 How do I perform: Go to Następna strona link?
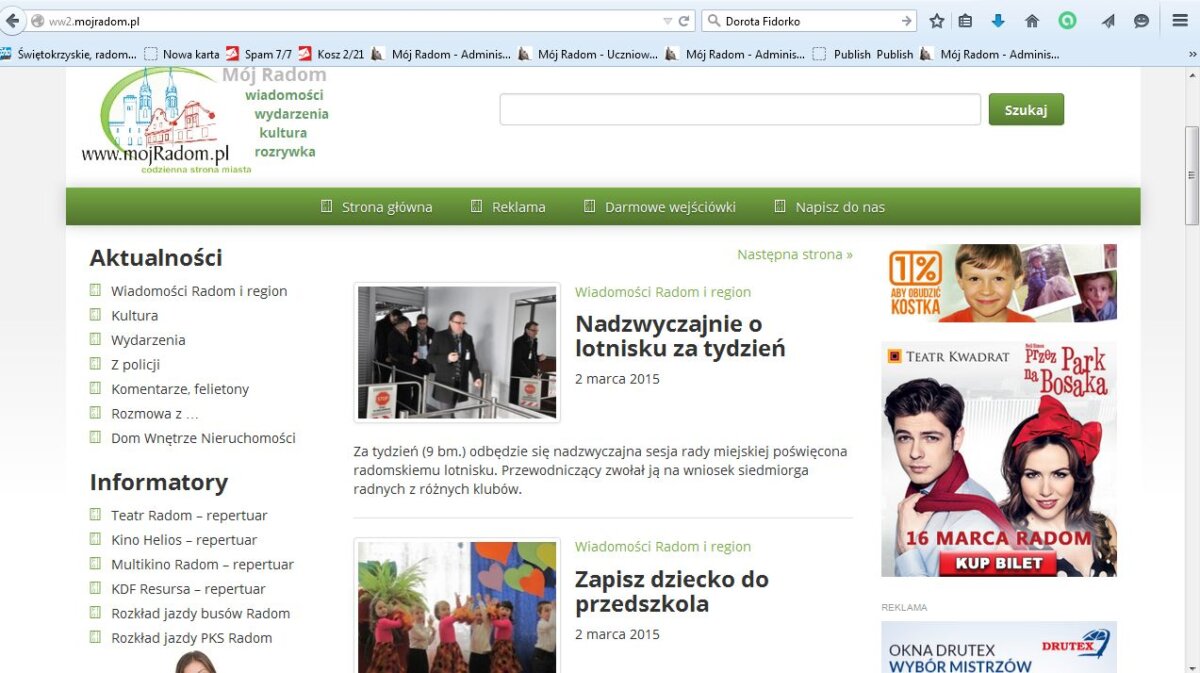795,254
